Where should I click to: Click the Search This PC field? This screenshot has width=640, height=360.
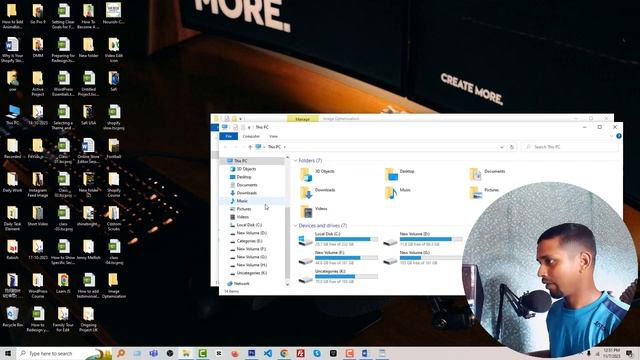(x=570, y=147)
